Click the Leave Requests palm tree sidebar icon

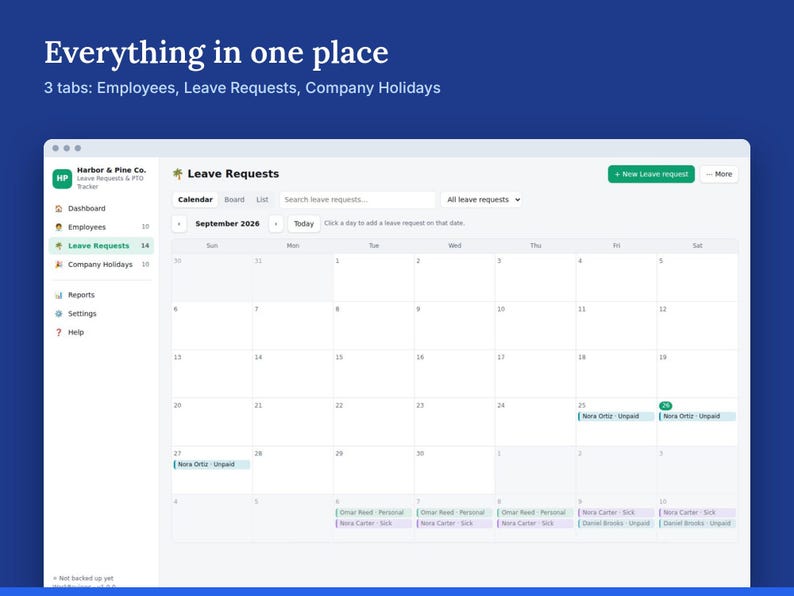[x=59, y=246]
